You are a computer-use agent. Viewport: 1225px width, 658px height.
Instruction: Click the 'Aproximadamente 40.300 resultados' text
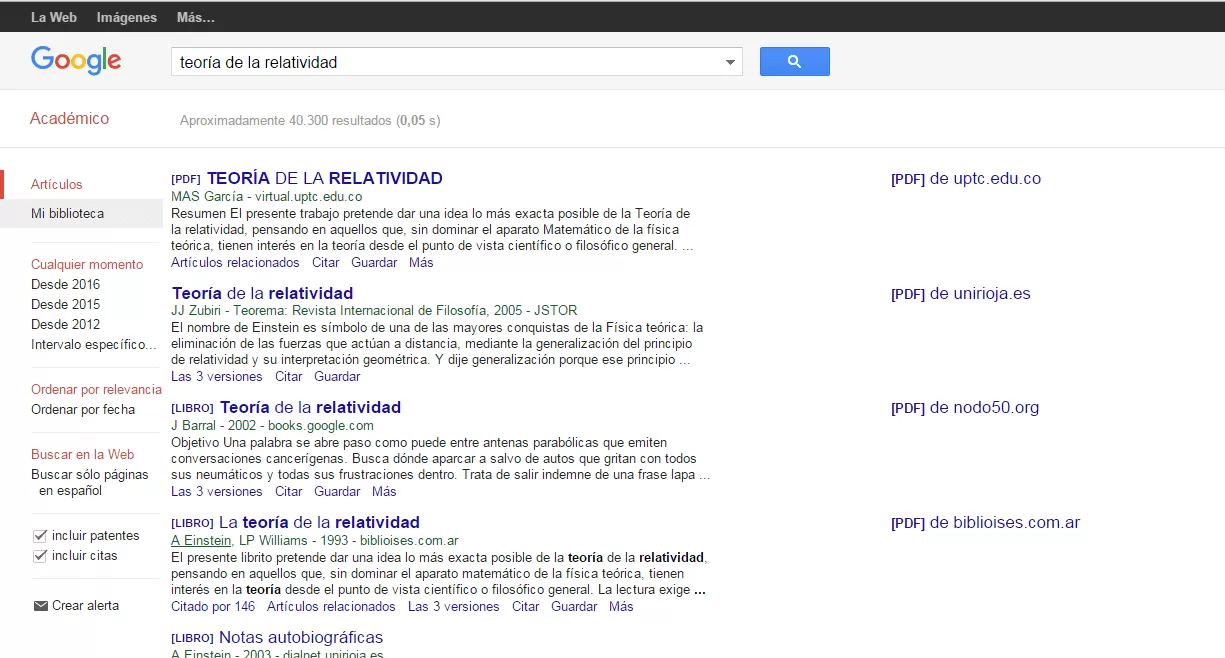[x=286, y=121]
